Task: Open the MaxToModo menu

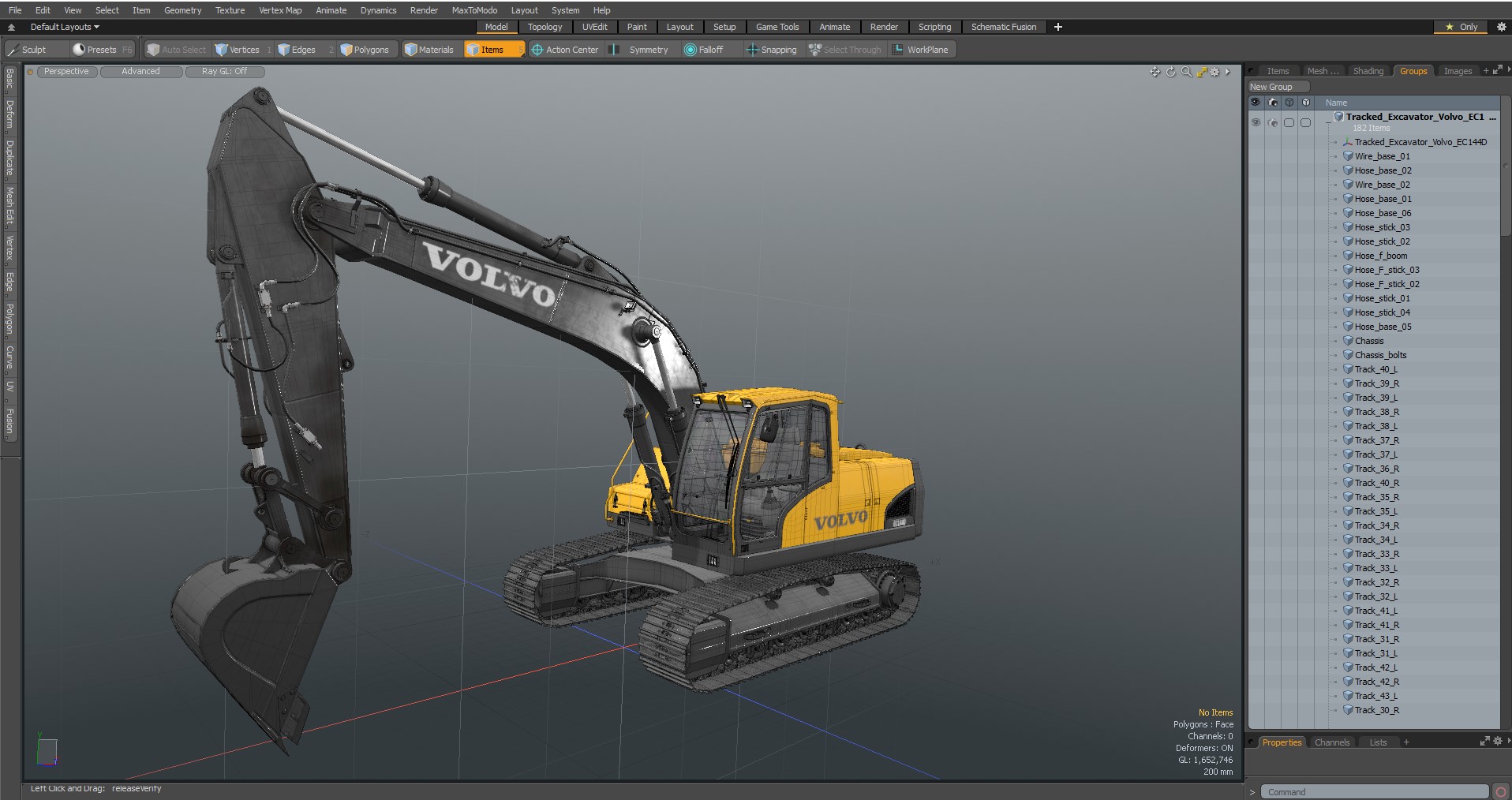Action: (474, 10)
